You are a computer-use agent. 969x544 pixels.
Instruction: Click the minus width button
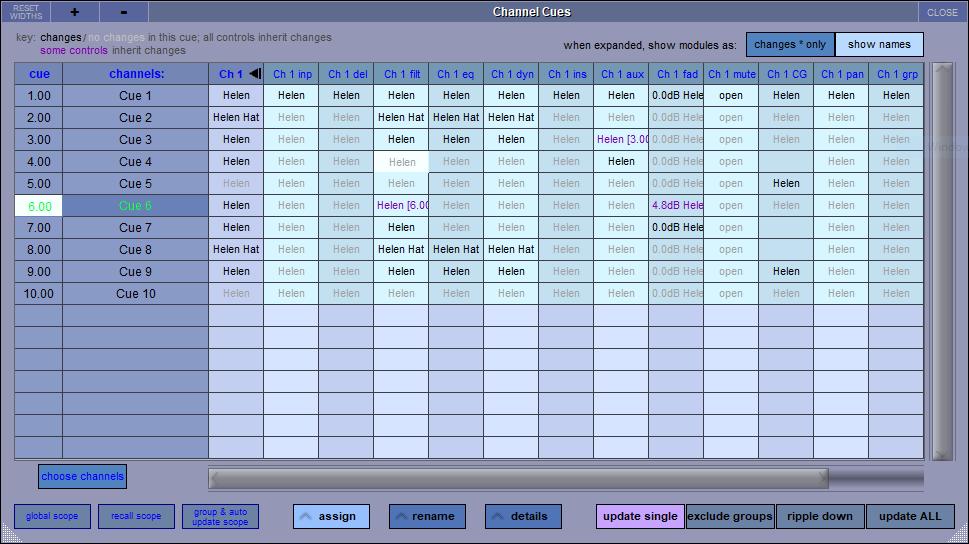pyautogui.click(x=124, y=12)
